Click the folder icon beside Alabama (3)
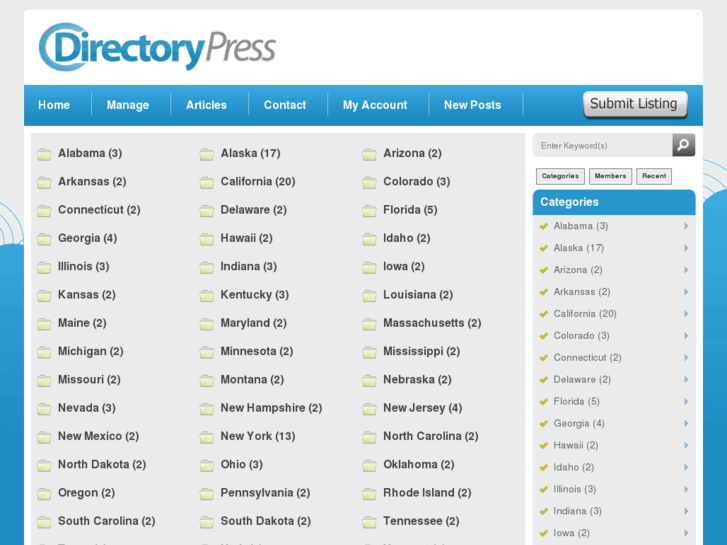The image size is (727, 545). tap(44, 154)
